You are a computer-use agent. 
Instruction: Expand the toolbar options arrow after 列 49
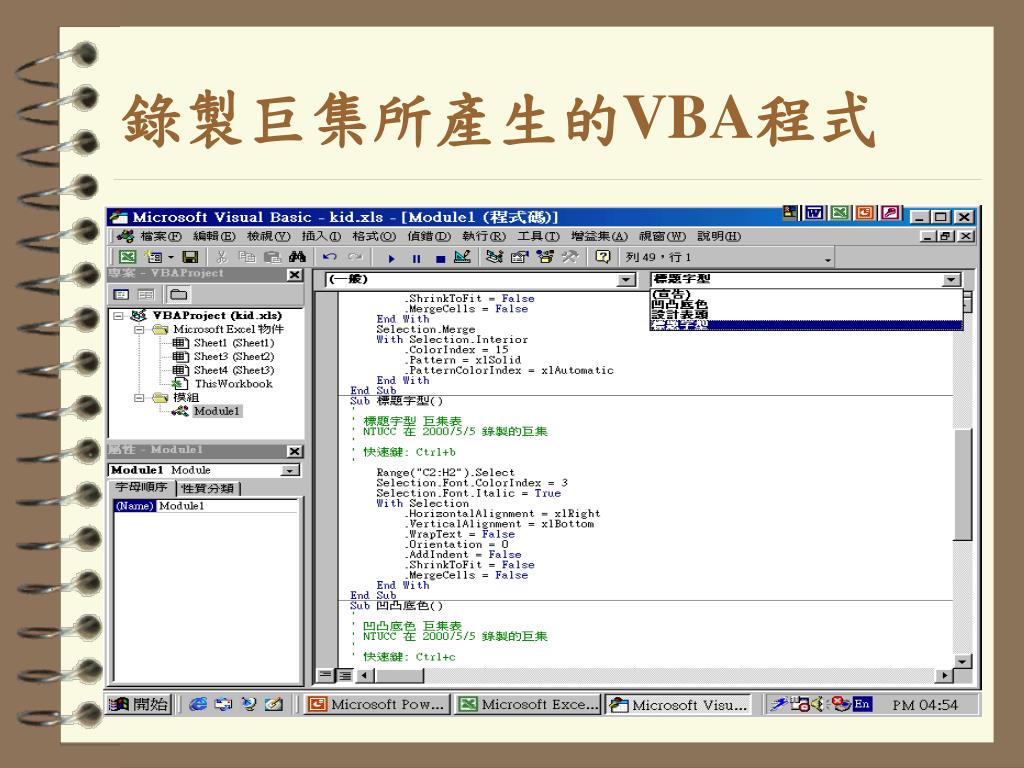point(828,260)
